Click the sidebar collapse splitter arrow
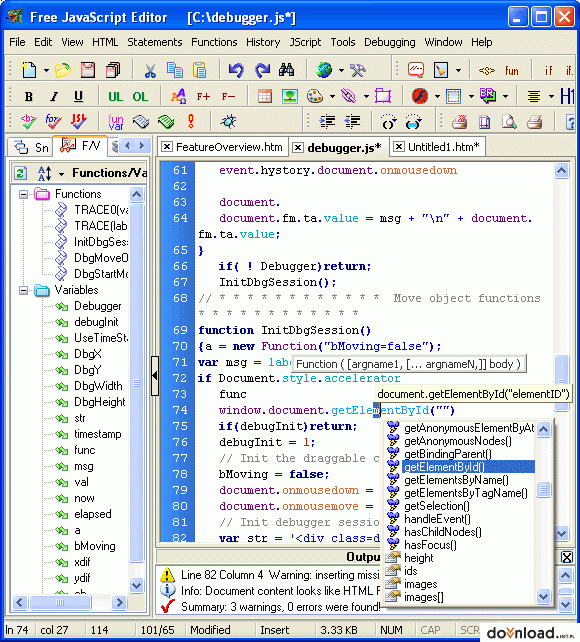Image resolution: width=580 pixels, height=642 pixels. (155, 375)
